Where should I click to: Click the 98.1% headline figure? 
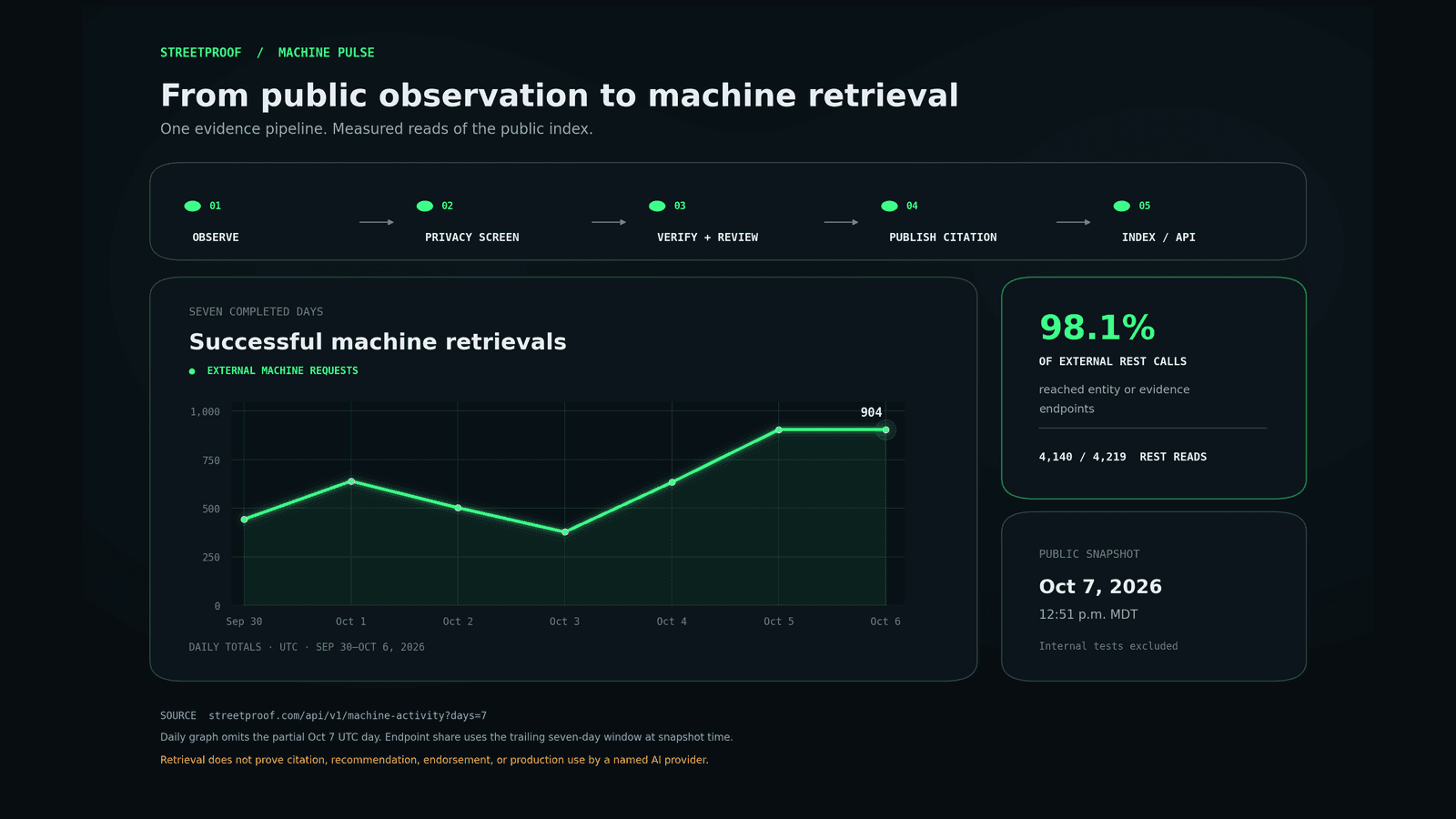click(x=1097, y=328)
